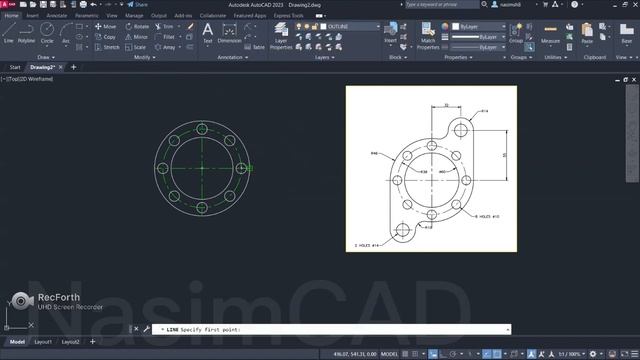This screenshot has height=360, width=640.
Task: Select the Text annotation tool
Action: (x=208, y=33)
